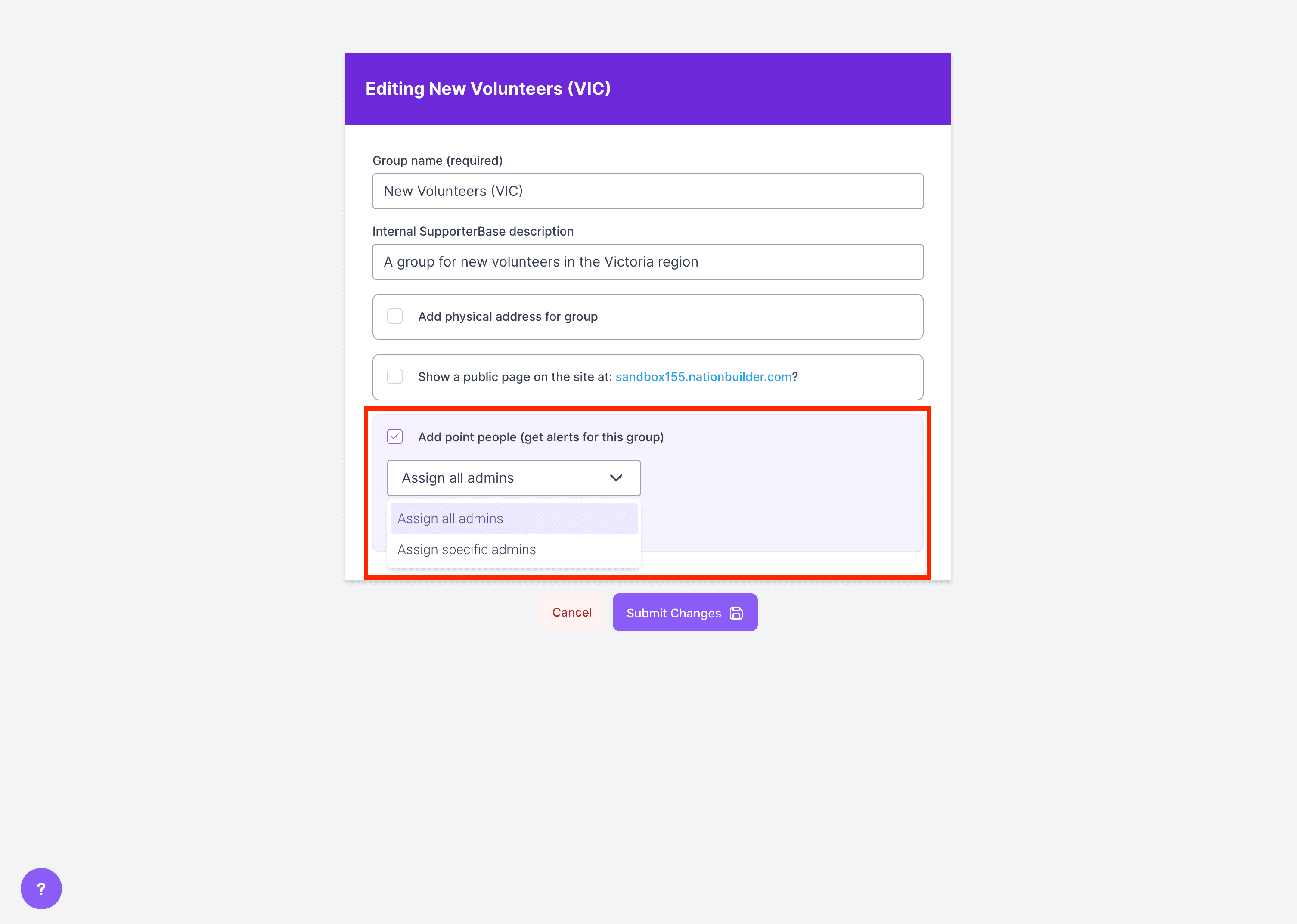
Task: Click the Editing New Volunteers (VIC) heading
Action: pyautogui.click(x=487, y=89)
